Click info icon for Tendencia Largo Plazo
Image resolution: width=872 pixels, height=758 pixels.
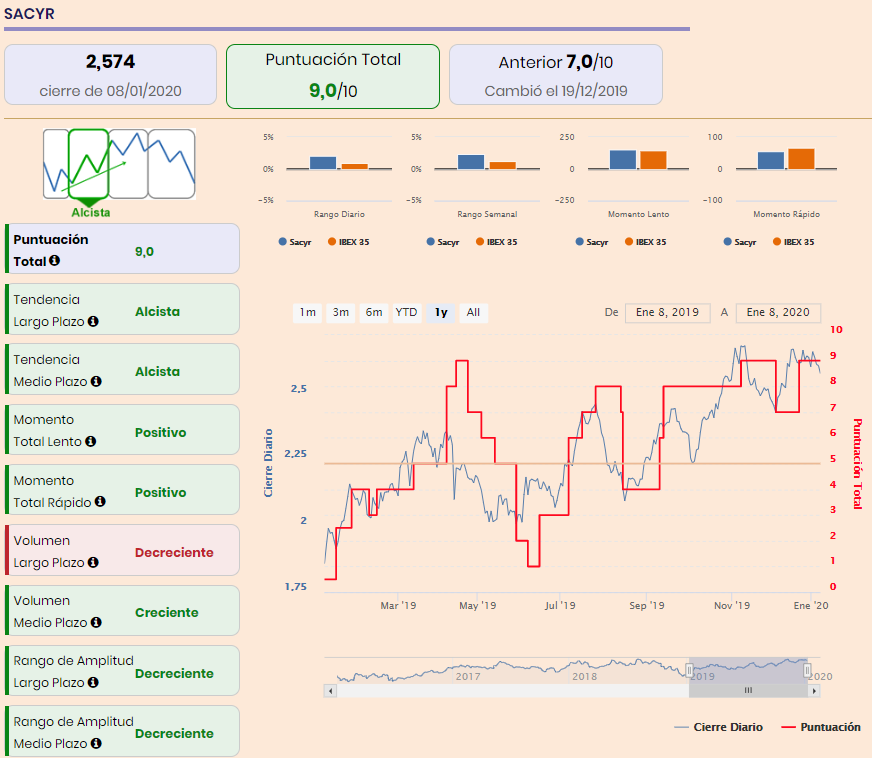point(93,321)
